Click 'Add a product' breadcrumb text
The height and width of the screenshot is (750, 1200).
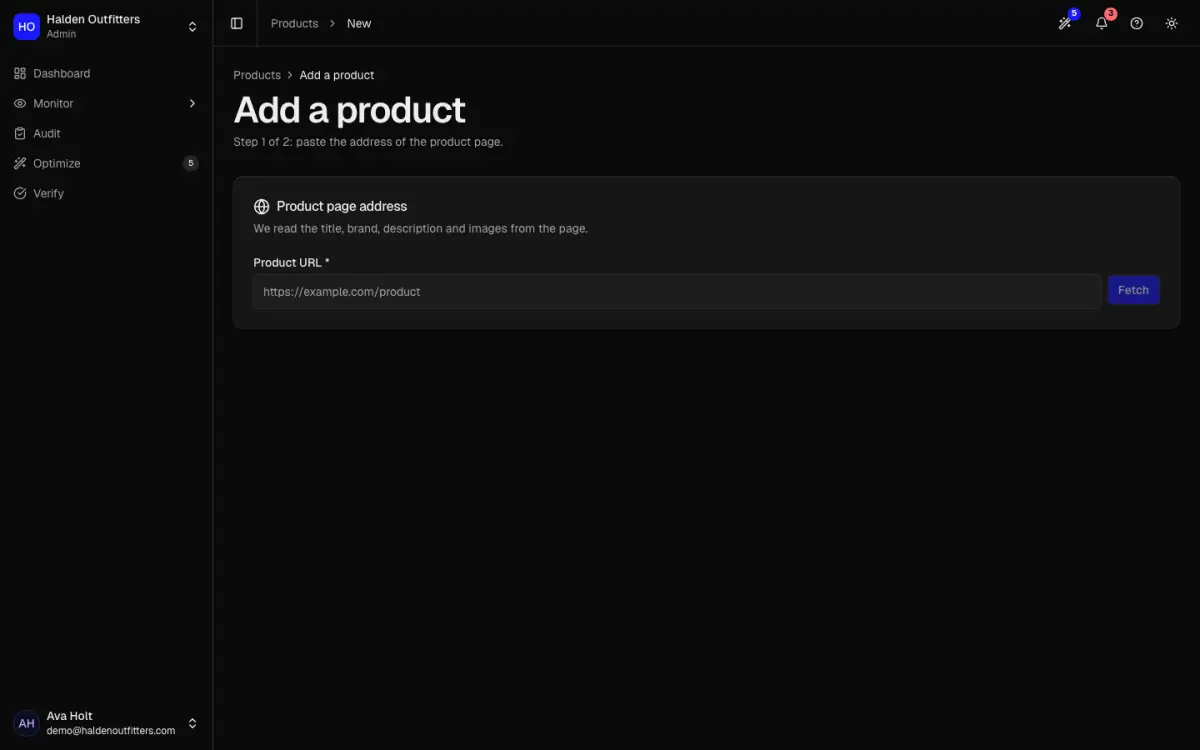tap(337, 75)
